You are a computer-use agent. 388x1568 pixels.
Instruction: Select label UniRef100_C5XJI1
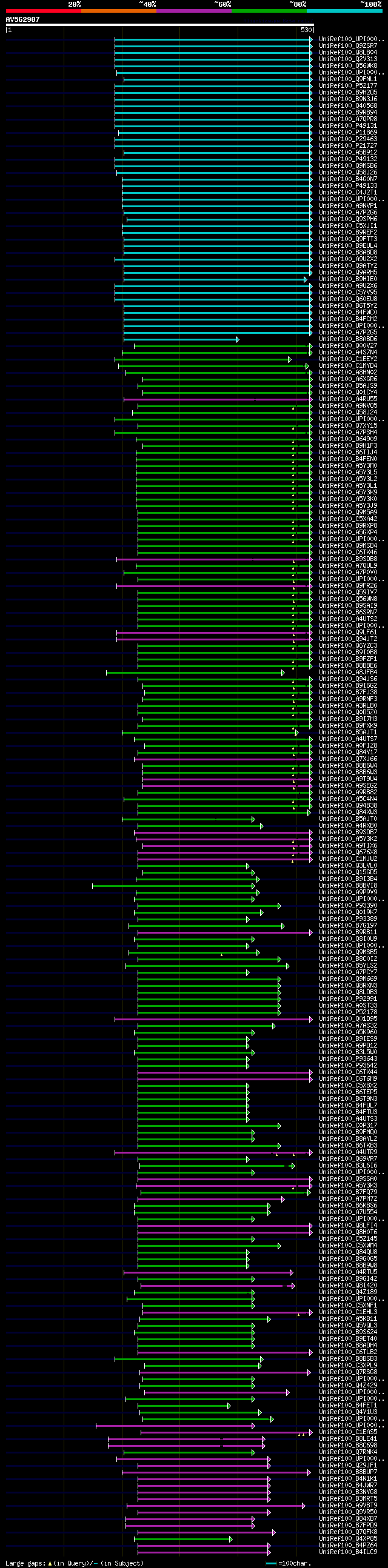click(348, 226)
